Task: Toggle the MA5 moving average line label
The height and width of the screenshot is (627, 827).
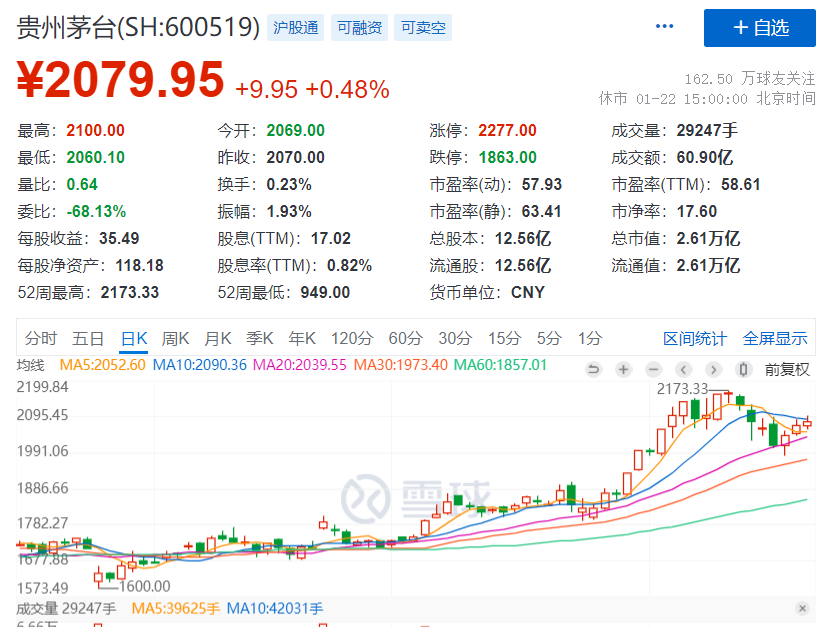Action: (x=103, y=365)
